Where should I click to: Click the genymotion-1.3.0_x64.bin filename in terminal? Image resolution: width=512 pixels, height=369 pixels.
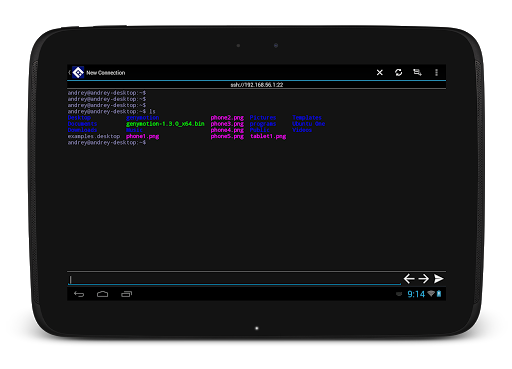(165, 124)
